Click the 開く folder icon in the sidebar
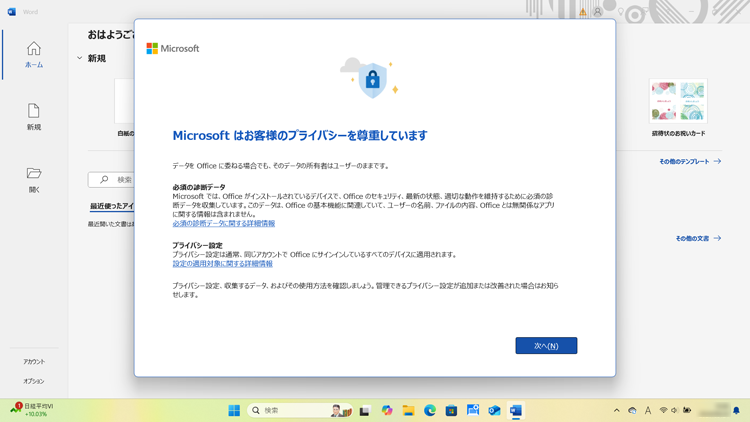 pyautogui.click(x=34, y=179)
